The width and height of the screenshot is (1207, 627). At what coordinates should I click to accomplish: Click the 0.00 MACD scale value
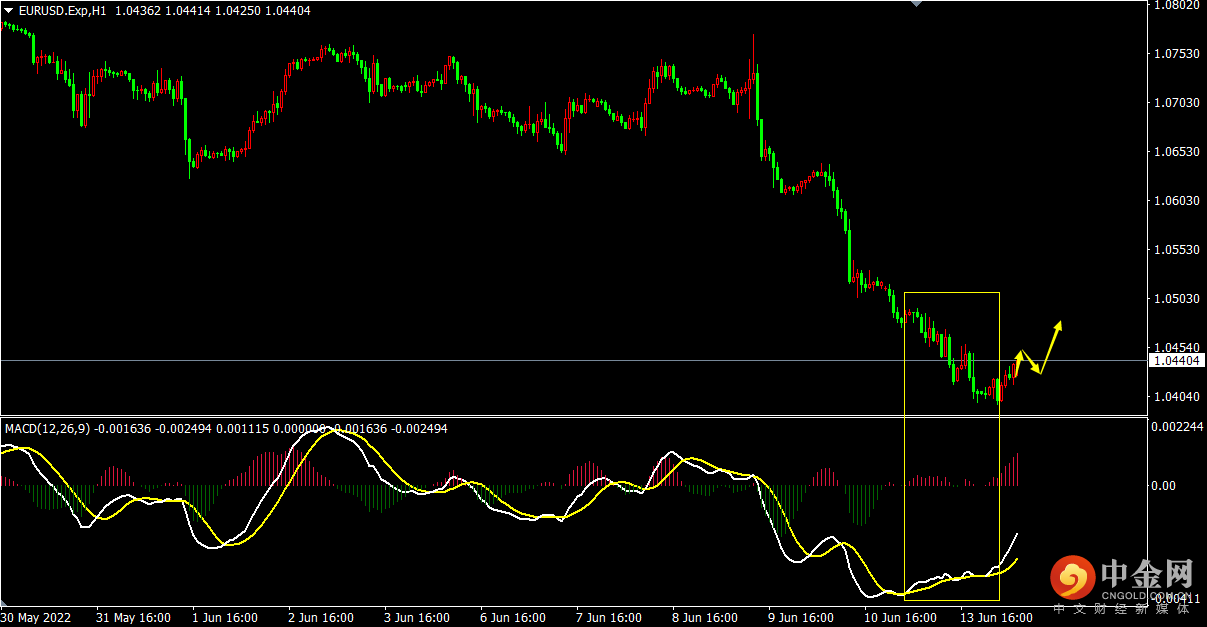pos(1165,486)
